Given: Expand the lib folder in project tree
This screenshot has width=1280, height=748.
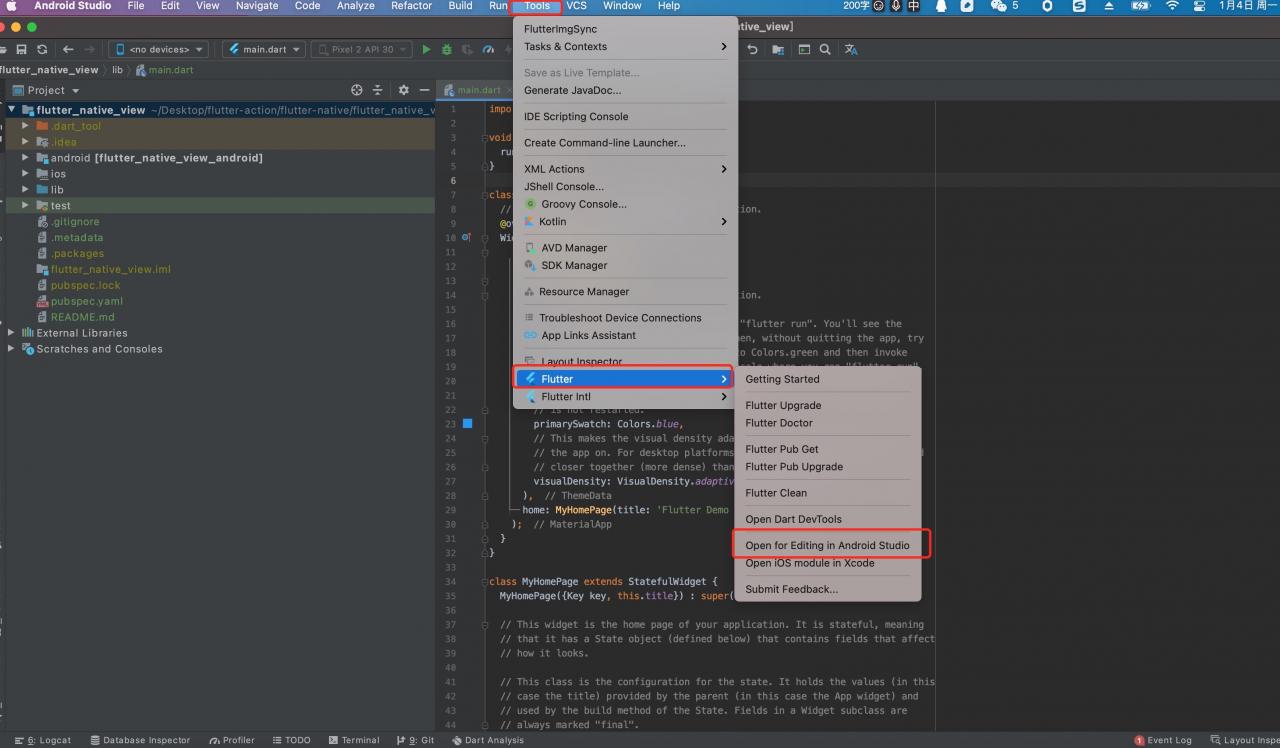Looking at the screenshot, I should coord(25,189).
